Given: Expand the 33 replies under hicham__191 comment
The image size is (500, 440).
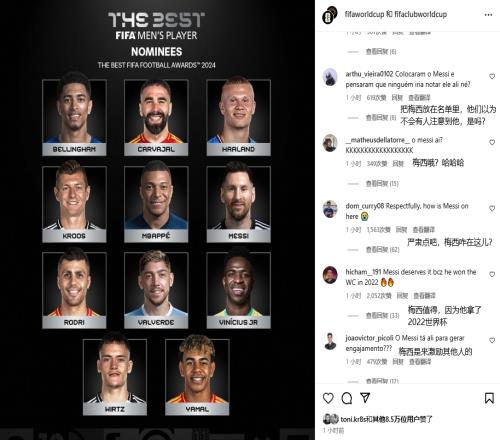Looking at the screenshot, I should [382, 315].
